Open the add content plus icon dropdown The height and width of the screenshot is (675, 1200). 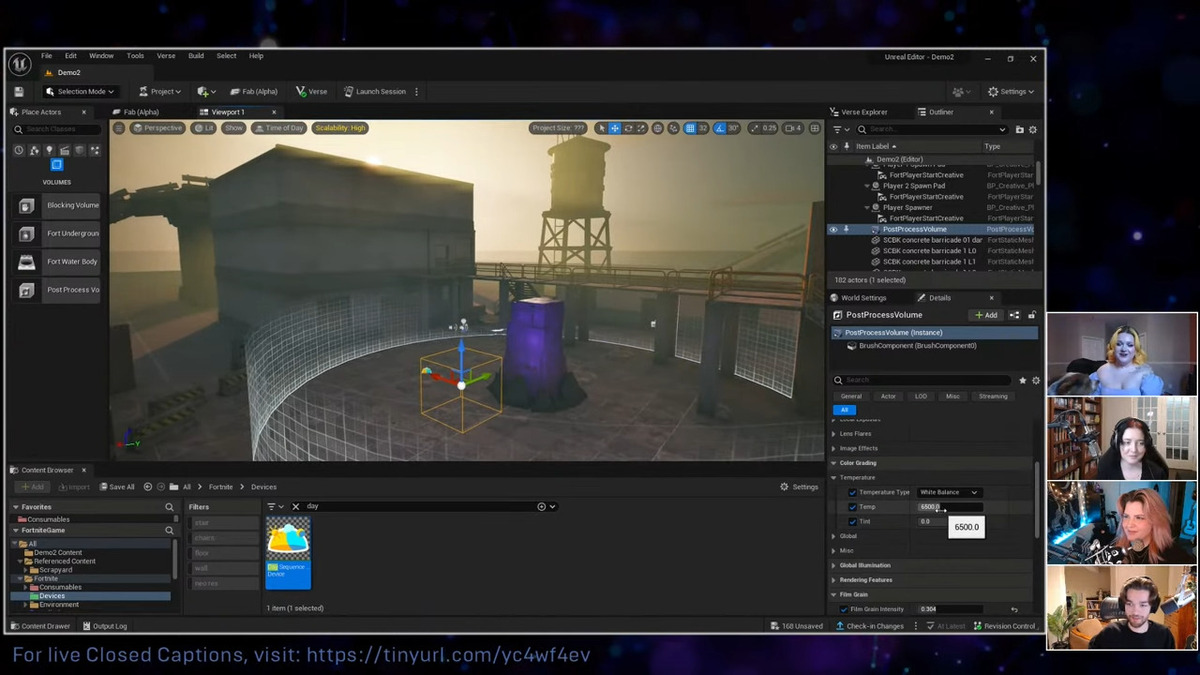[x=205, y=91]
